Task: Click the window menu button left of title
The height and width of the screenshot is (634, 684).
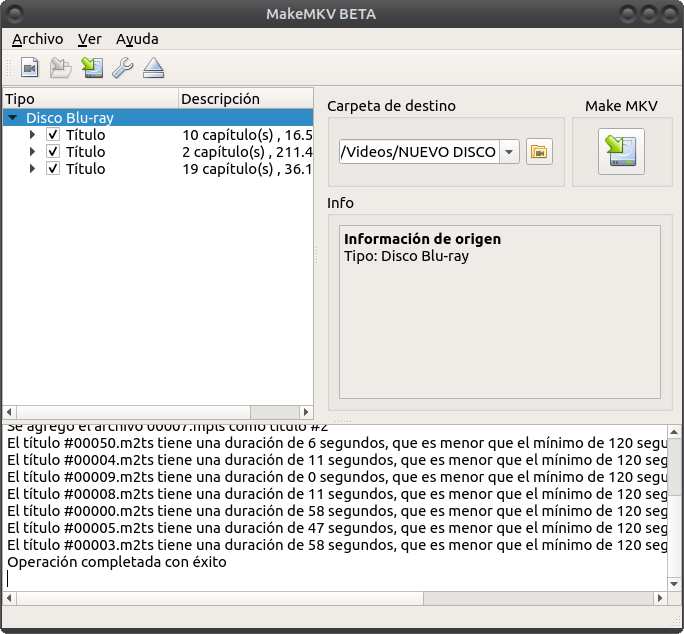Action: tap(15, 14)
